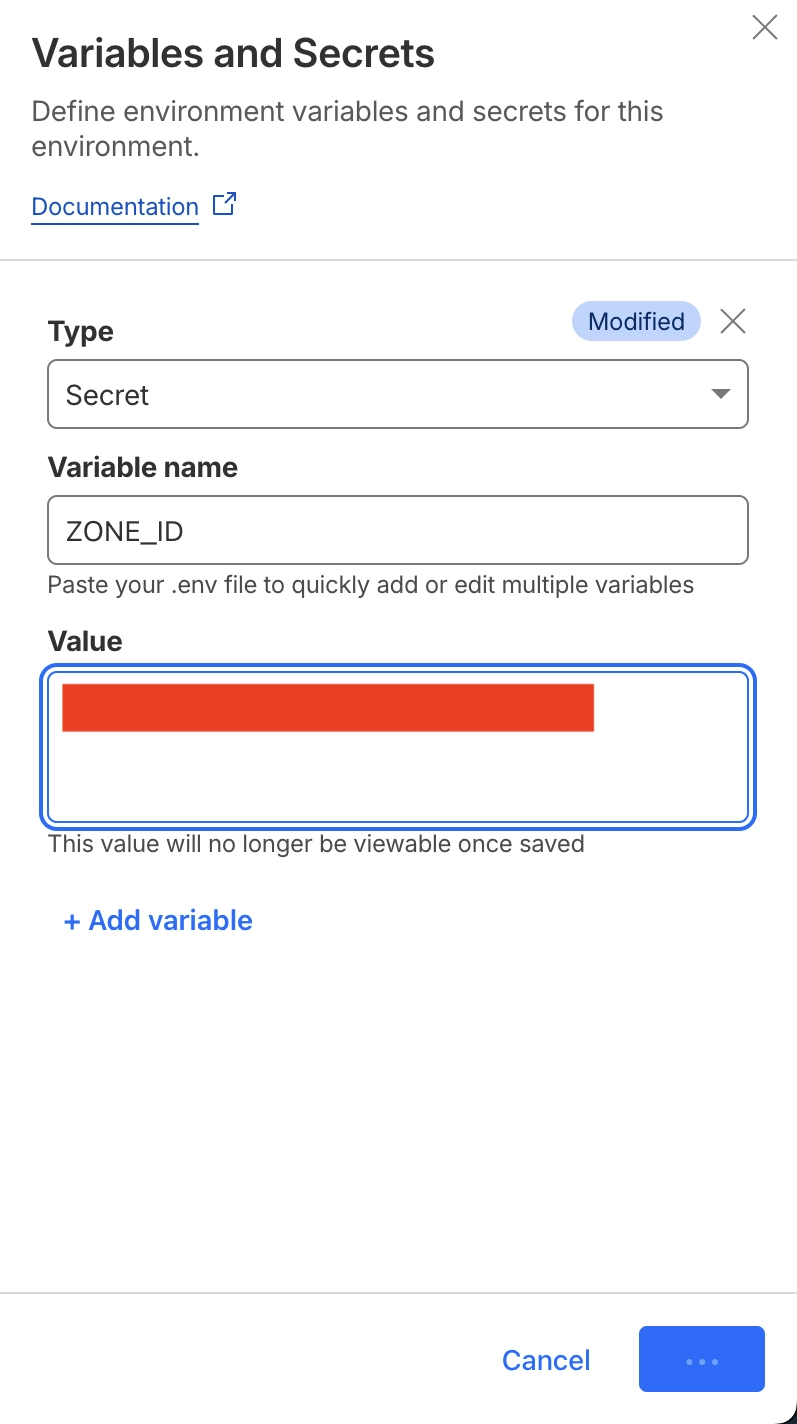Click the Cancel button
This screenshot has height=1424, width=797.
pyautogui.click(x=546, y=1360)
